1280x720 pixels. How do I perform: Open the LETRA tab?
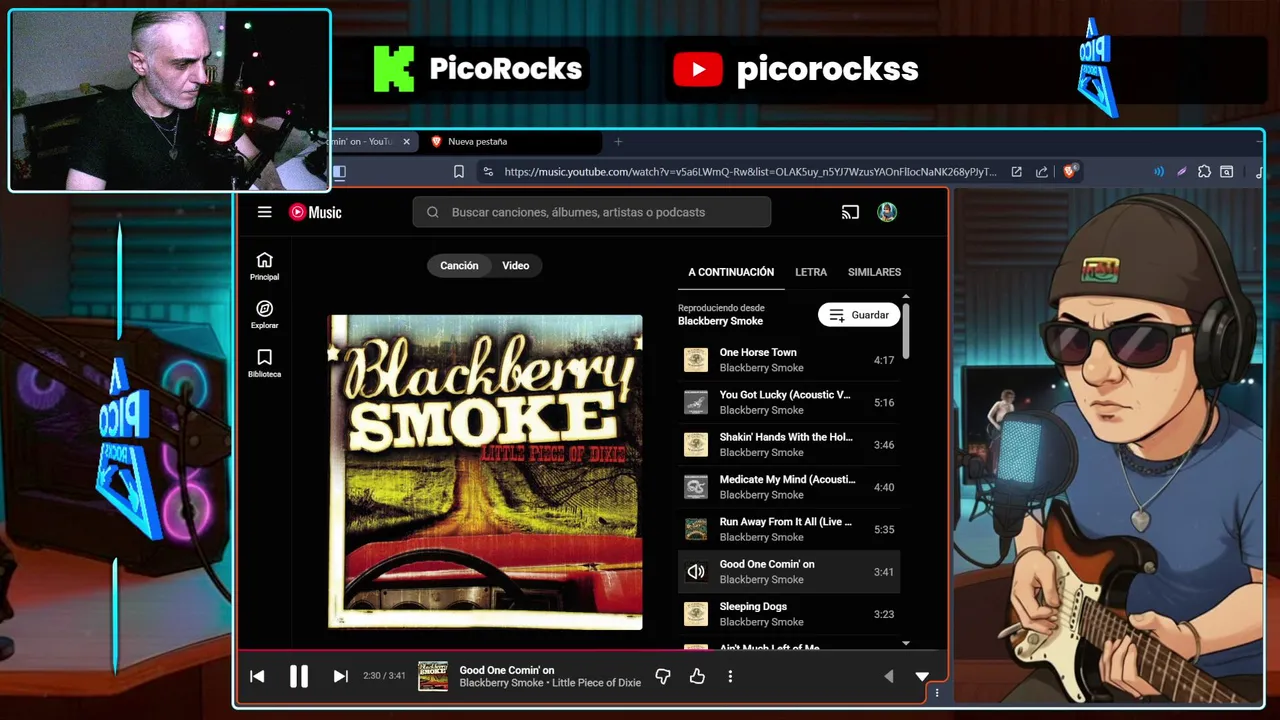pyautogui.click(x=811, y=272)
